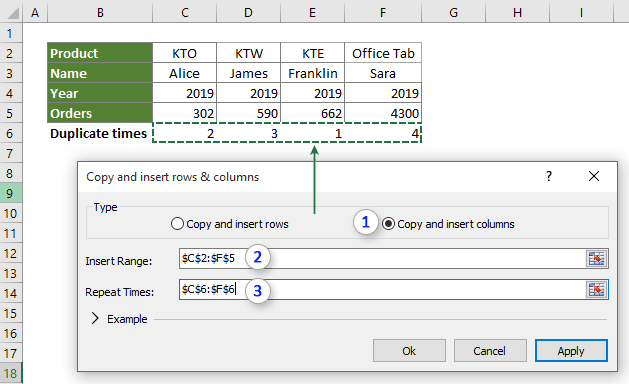Click the Name header cell
629x384 pixels.
tap(100, 73)
